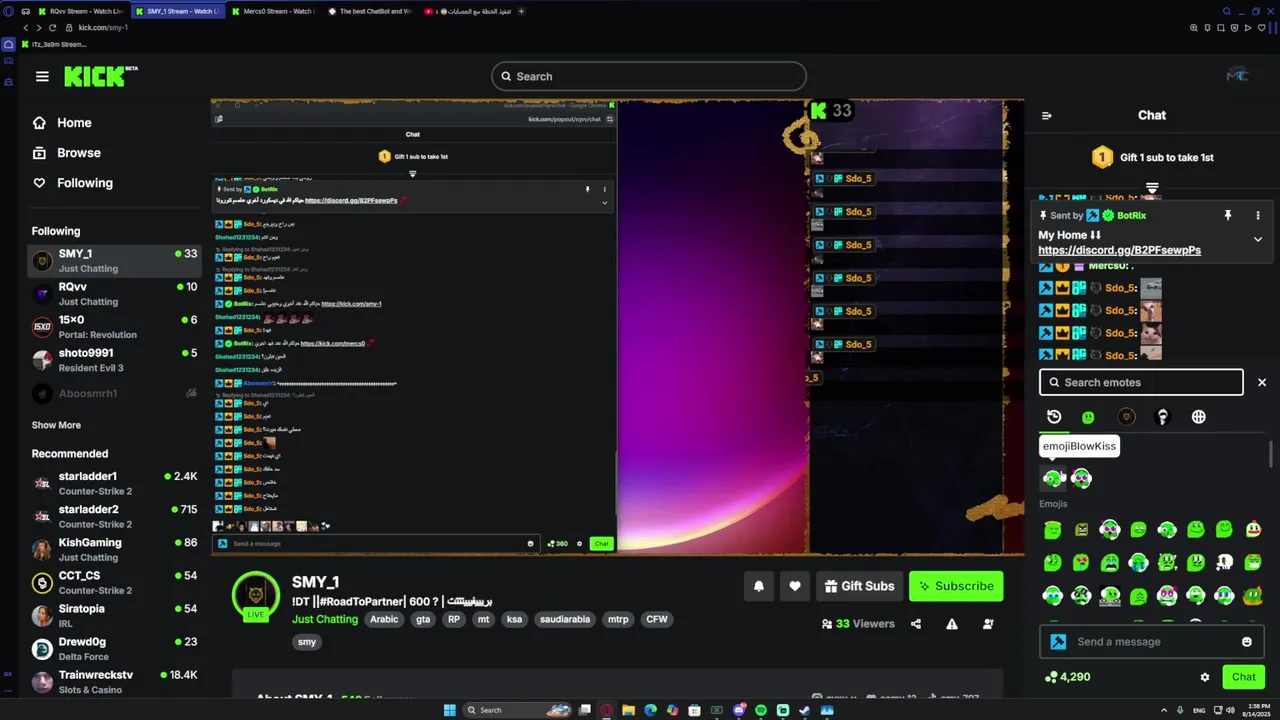This screenshot has height=720, width=1280.
Task: Click the Gift Subs button
Action: pyautogui.click(x=859, y=586)
